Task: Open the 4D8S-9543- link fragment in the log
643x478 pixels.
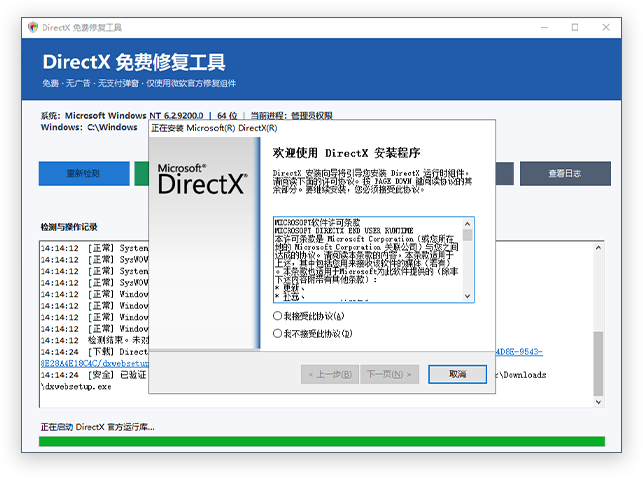Action: tap(519, 352)
